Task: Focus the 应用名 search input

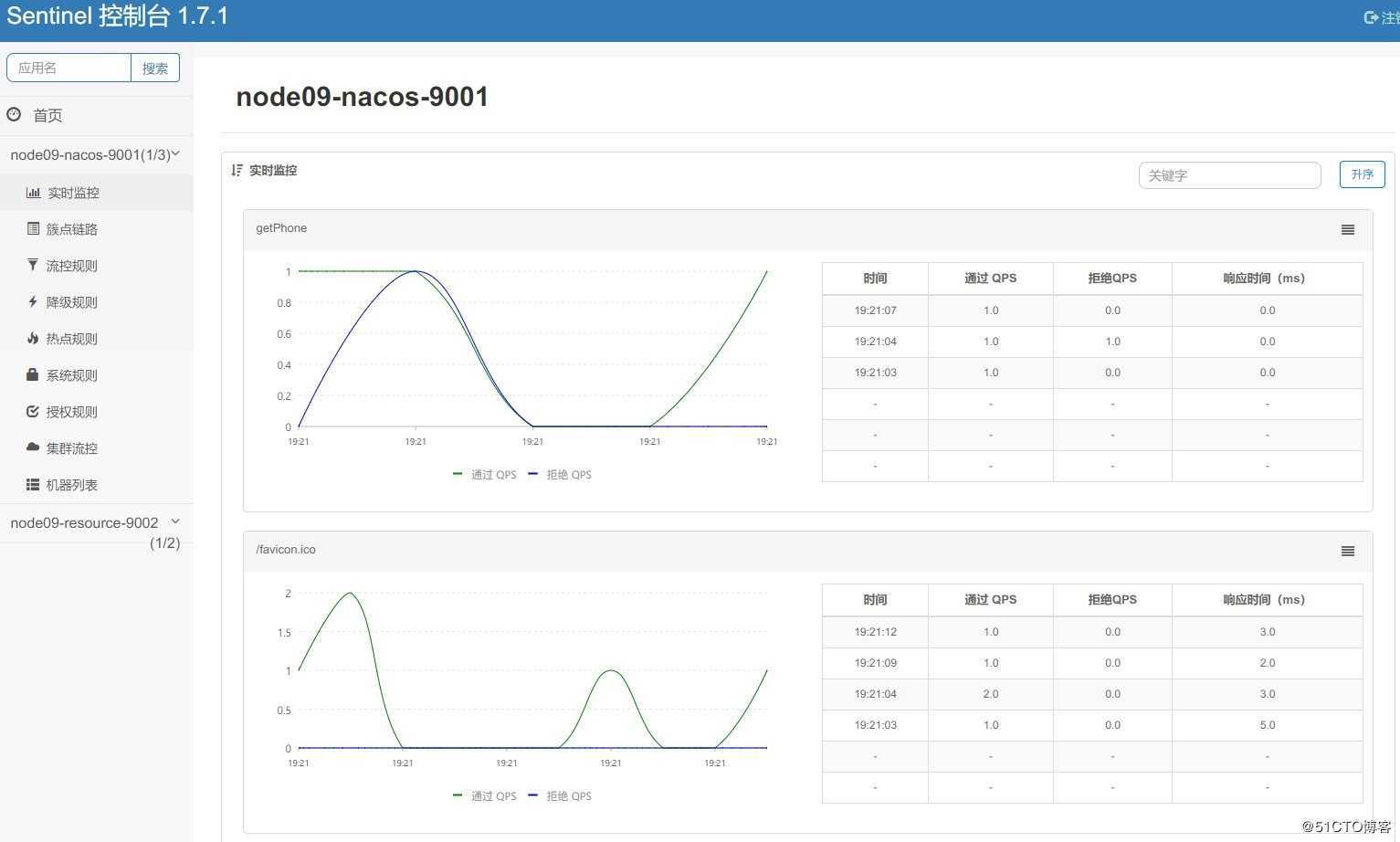Action: coord(69,68)
